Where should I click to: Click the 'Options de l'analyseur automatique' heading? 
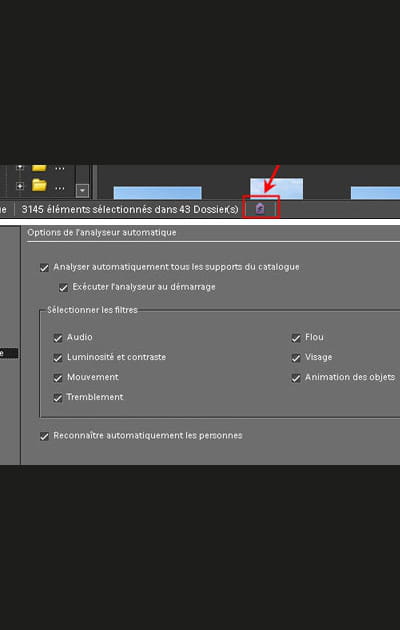[x=102, y=232]
